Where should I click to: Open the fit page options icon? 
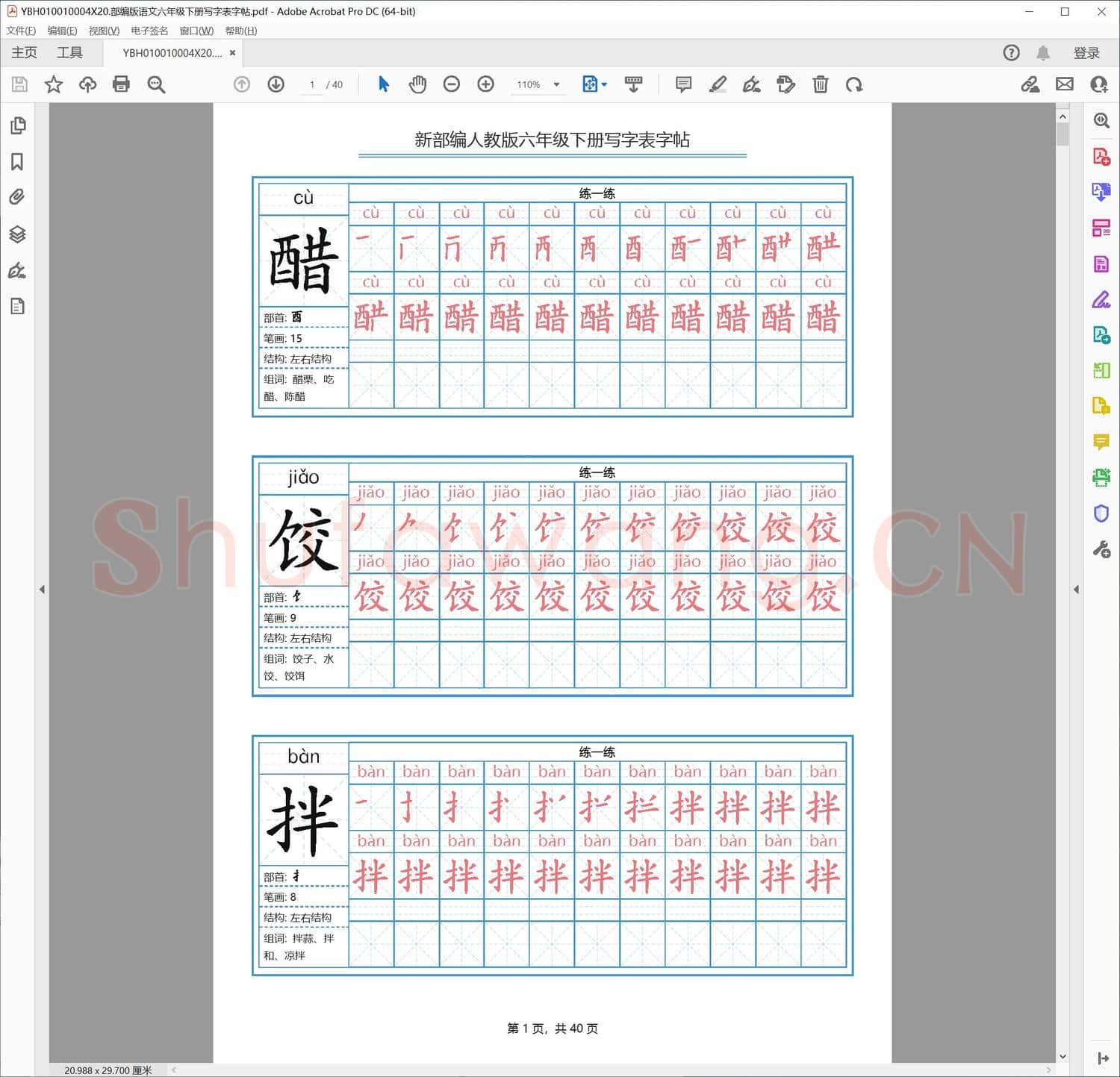pyautogui.click(x=590, y=84)
